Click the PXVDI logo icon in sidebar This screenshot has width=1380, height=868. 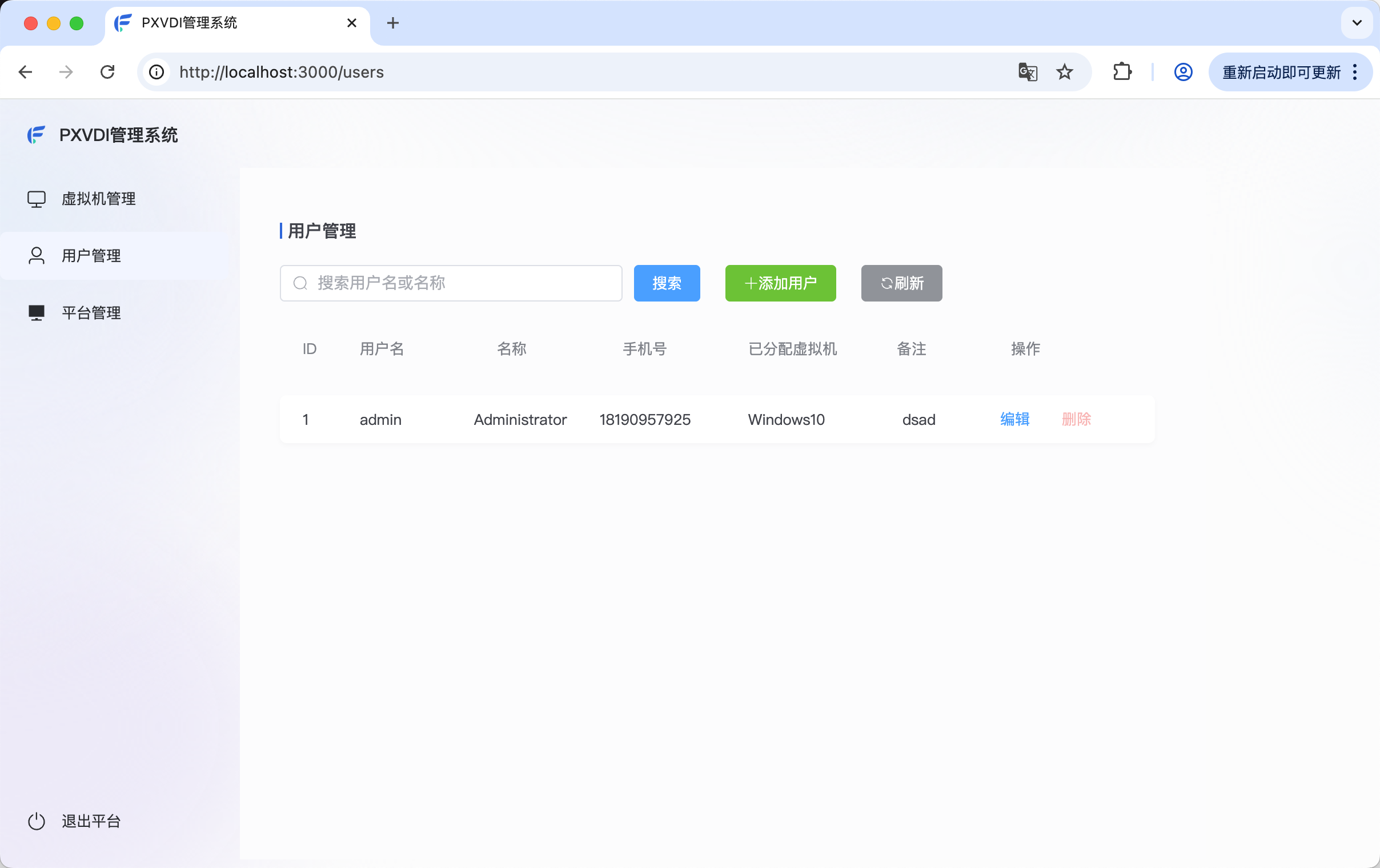(x=35, y=135)
